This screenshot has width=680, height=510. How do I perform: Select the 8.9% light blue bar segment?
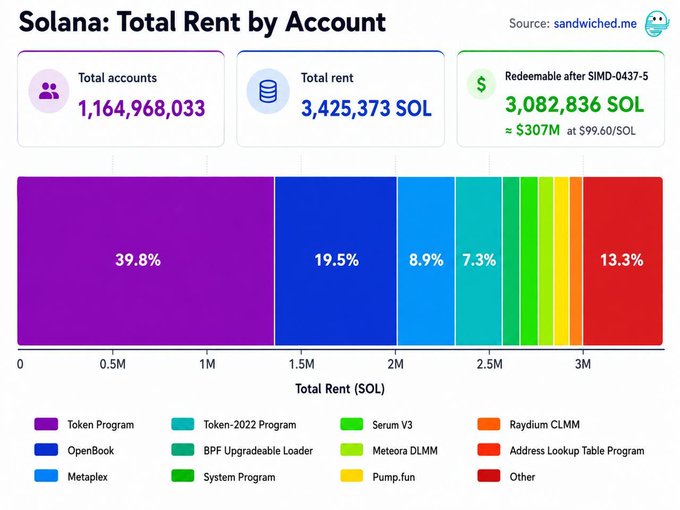click(x=426, y=261)
